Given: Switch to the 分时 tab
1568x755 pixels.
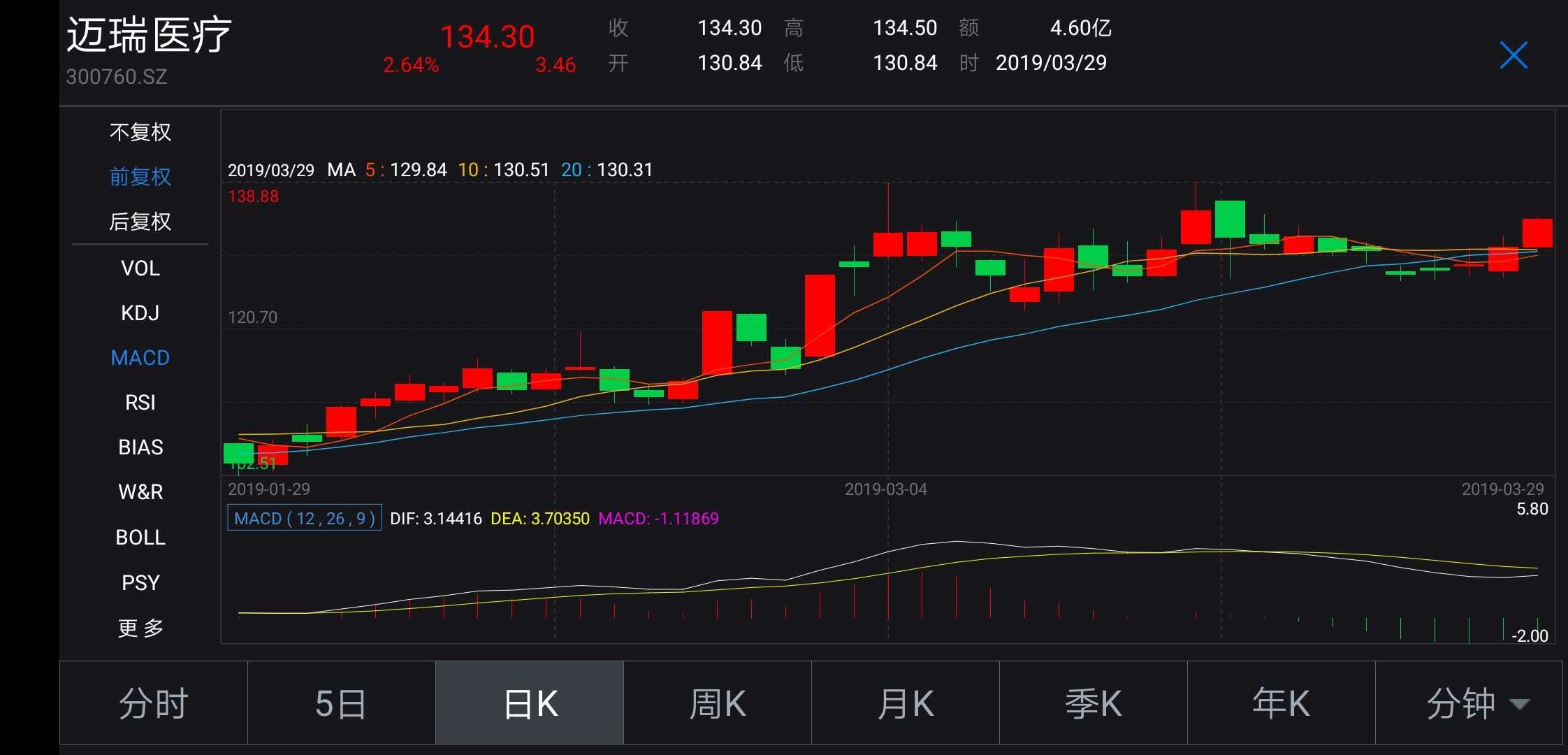Looking at the screenshot, I should [x=154, y=703].
